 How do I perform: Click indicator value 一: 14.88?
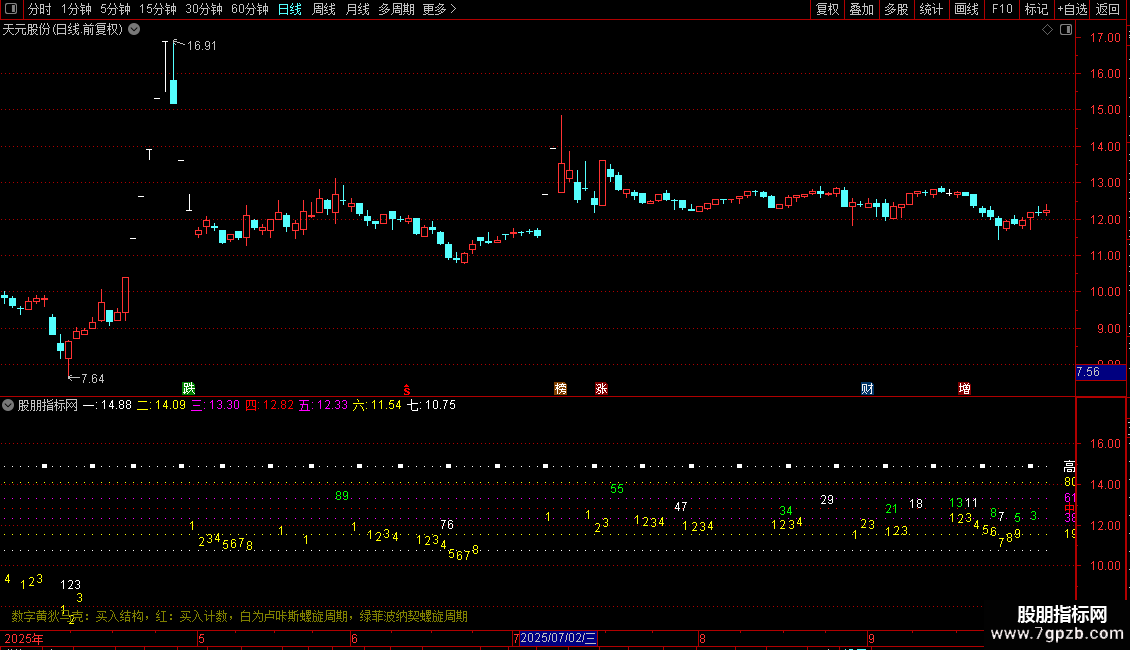tap(107, 405)
